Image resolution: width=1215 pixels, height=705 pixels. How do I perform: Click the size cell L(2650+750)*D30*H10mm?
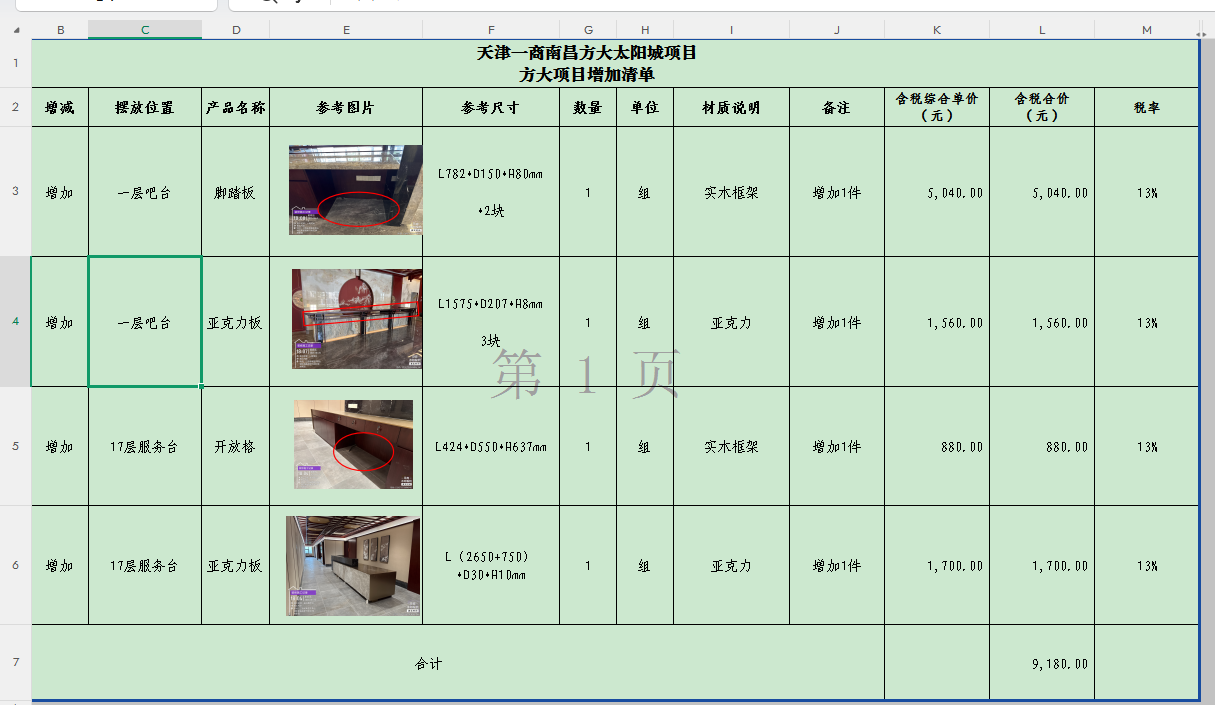coord(491,565)
